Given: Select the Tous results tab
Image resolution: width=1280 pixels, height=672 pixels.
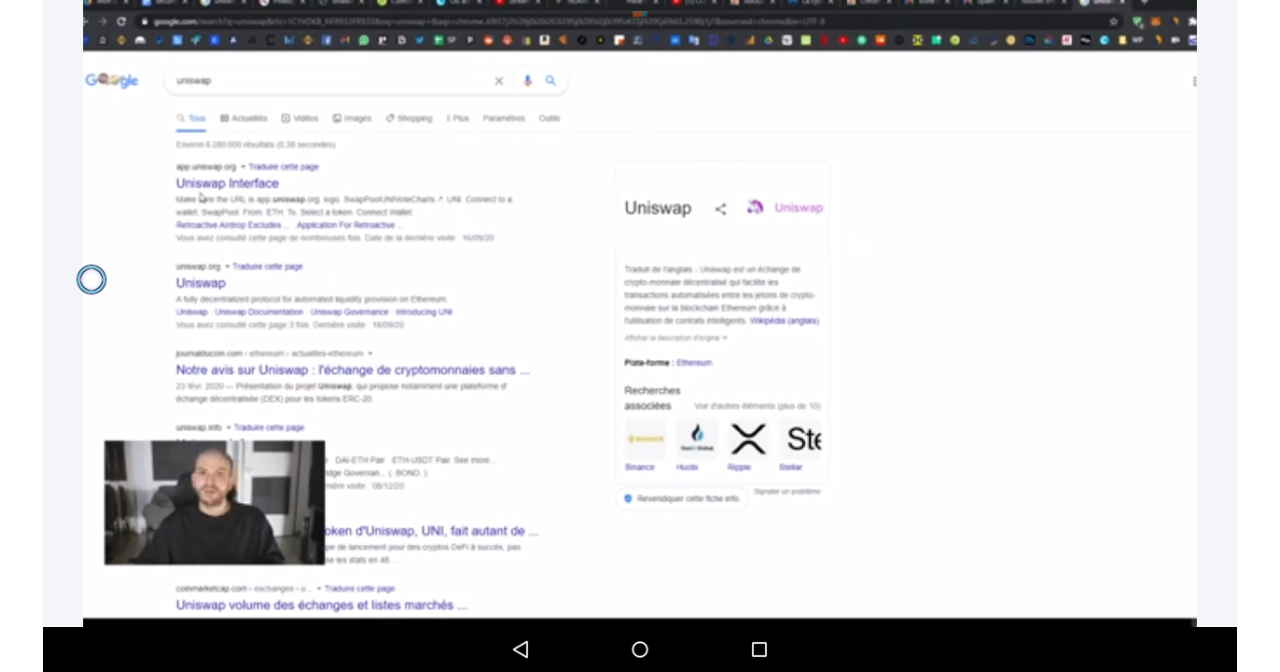Looking at the screenshot, I should point(191,119).
